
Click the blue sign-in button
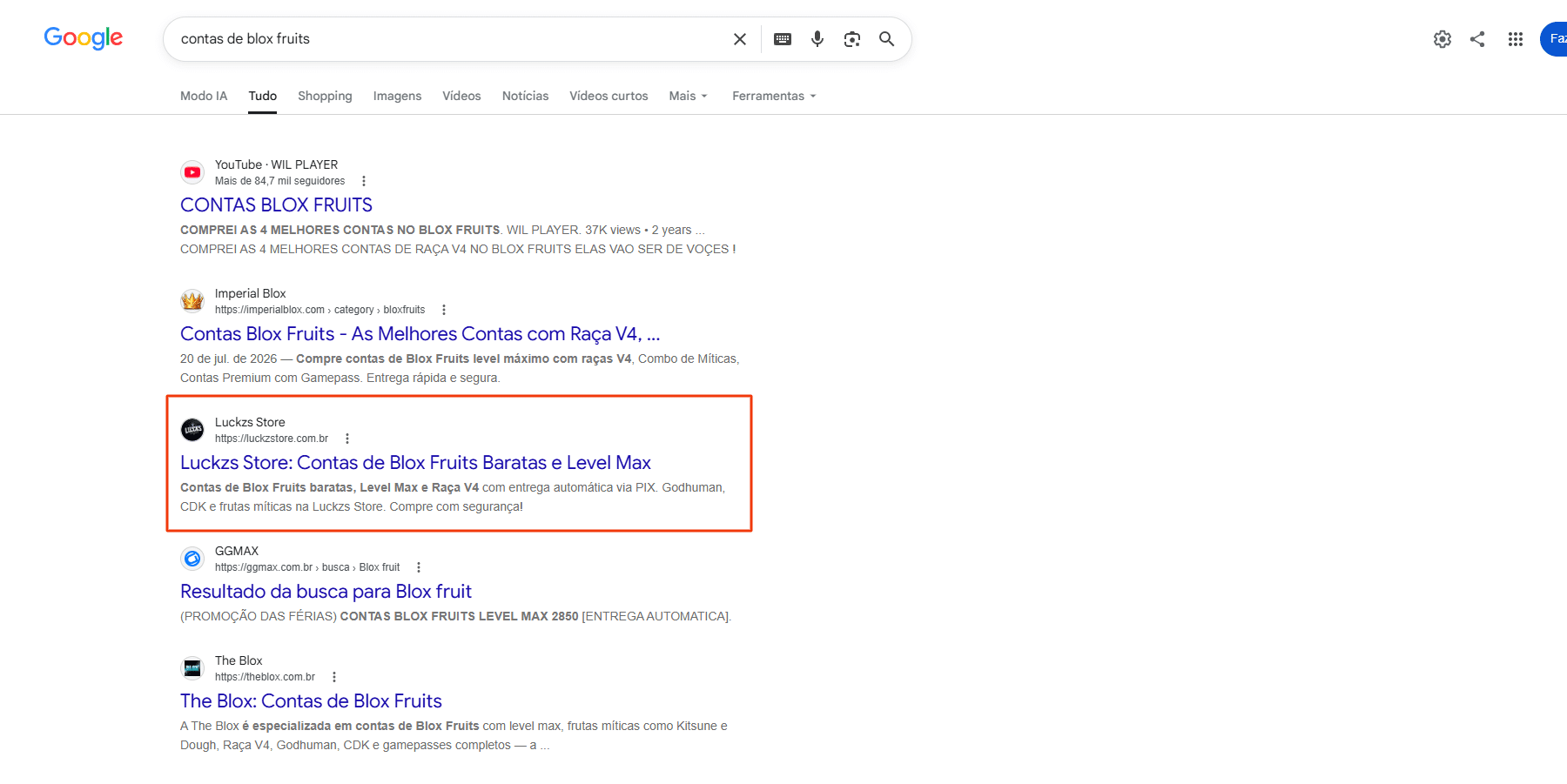tap(1554, 39)
